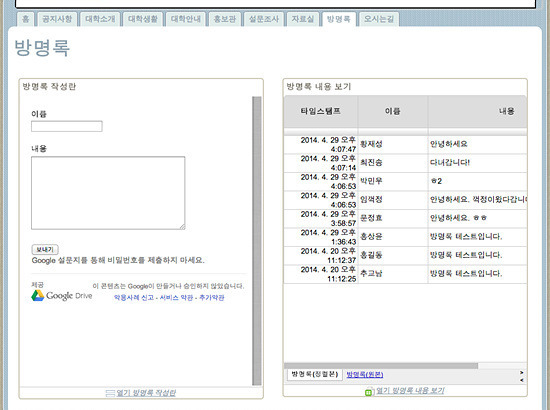Open the Google Drive logo
This screenshot has width=550, height=410.
coord(62,296)
